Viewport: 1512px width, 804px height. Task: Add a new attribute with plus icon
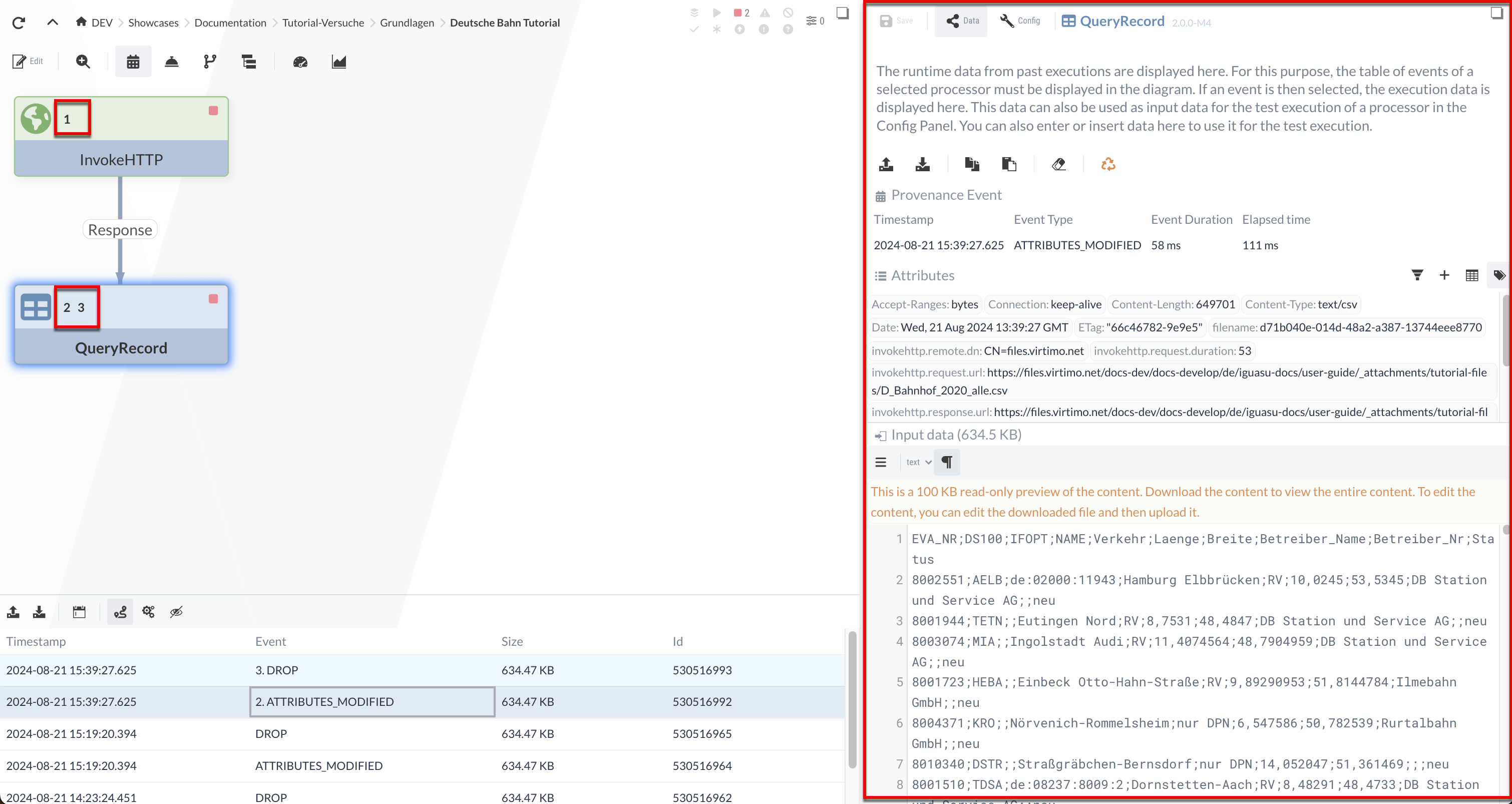tap(1444, 275)
